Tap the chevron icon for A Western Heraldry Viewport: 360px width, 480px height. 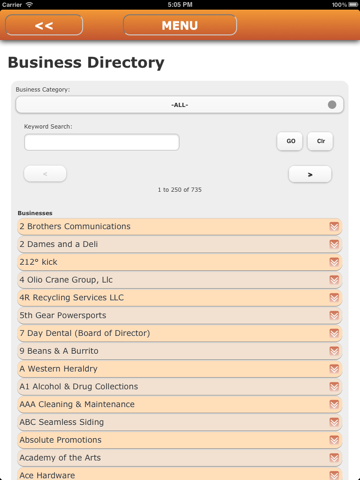click(334, 369)
